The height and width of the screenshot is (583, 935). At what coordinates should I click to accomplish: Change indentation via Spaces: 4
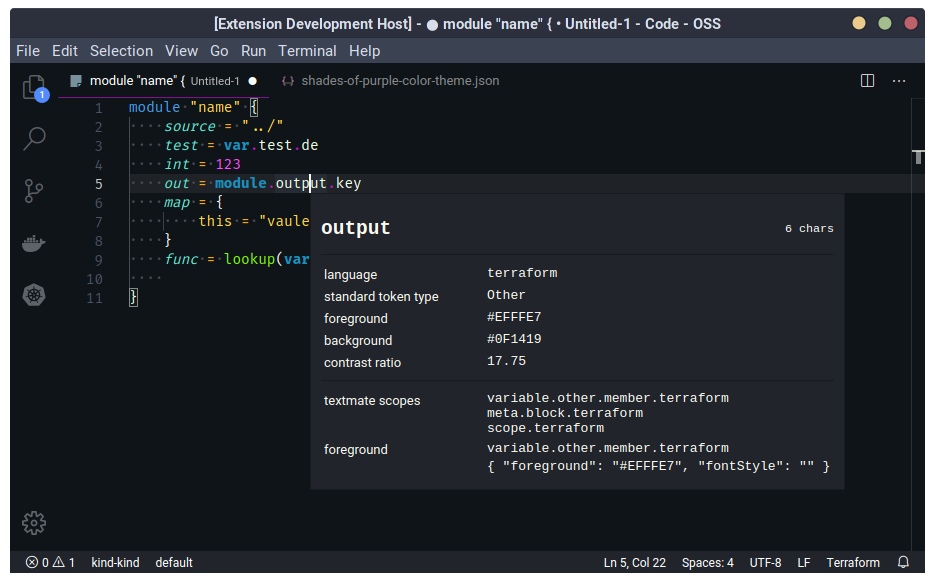[x=708, y=562]
